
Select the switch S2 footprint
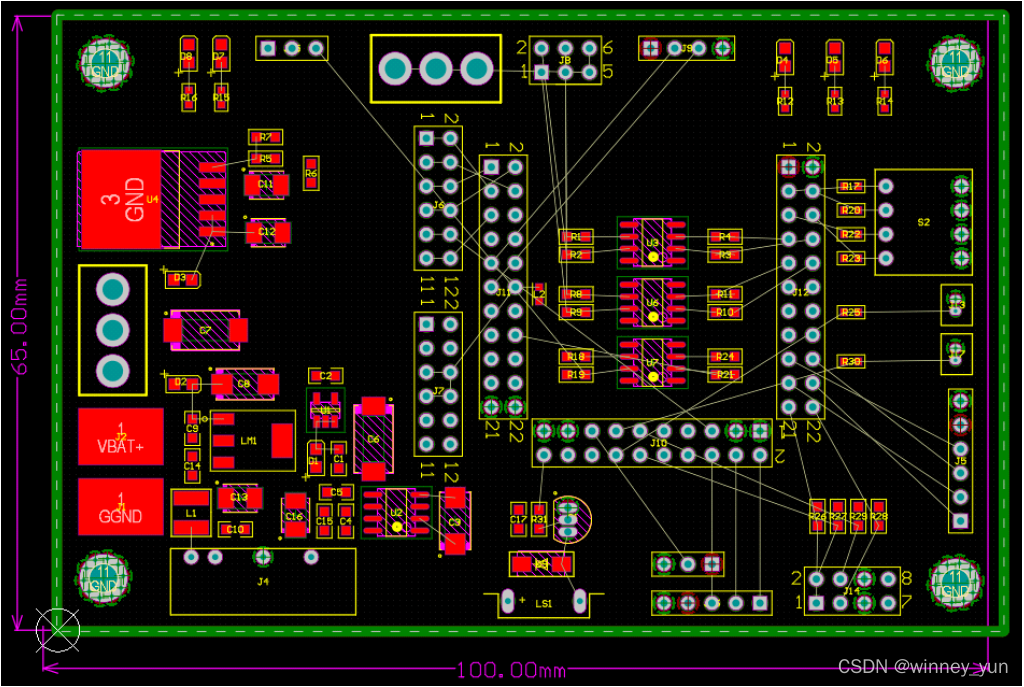[923, 222]
